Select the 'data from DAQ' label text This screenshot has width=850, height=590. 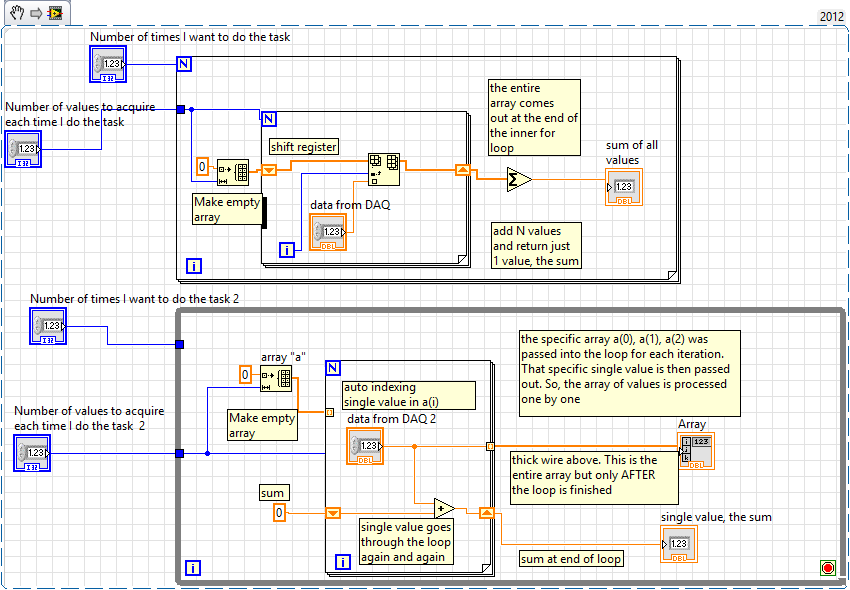(350, 204)
